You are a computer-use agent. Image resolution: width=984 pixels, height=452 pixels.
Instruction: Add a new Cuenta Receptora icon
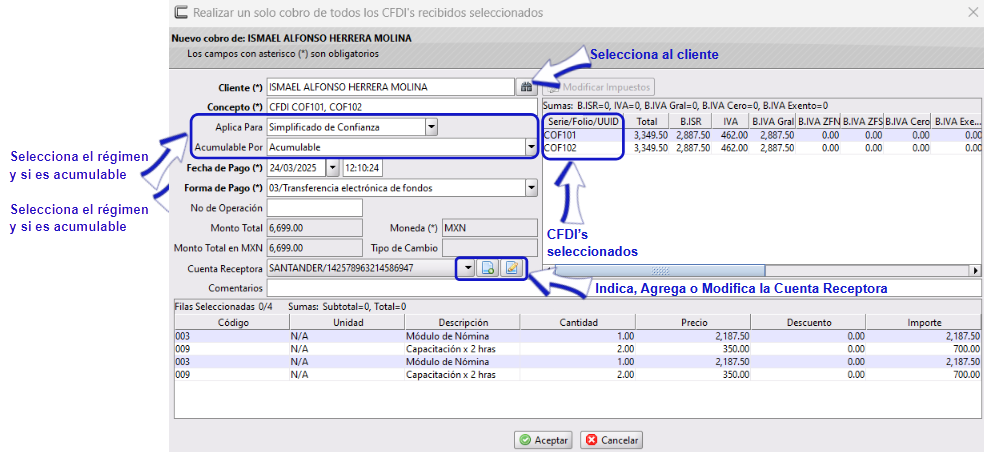click(x=487, y=268)
